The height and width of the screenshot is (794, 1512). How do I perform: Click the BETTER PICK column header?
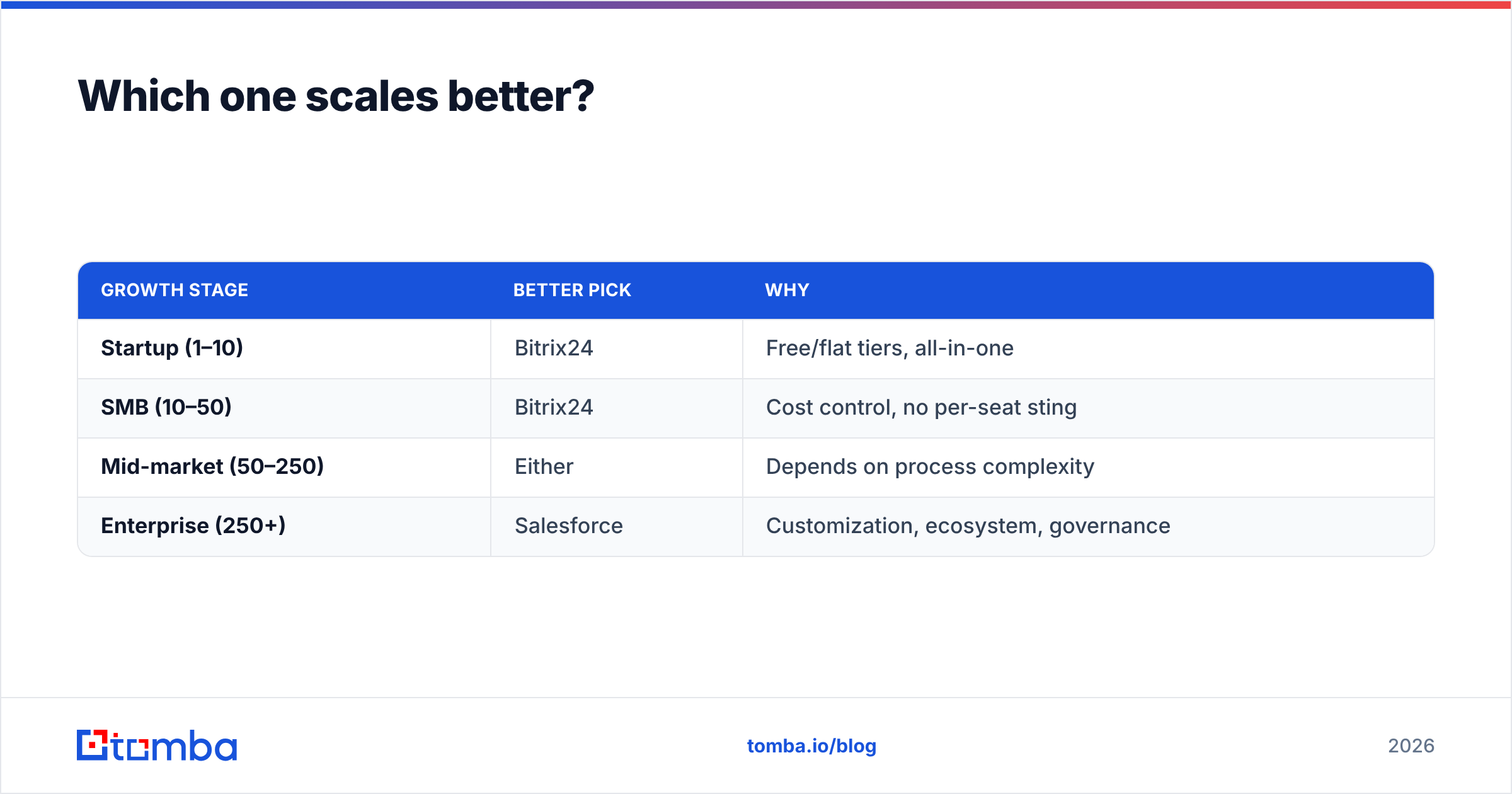tap(572, 290)
